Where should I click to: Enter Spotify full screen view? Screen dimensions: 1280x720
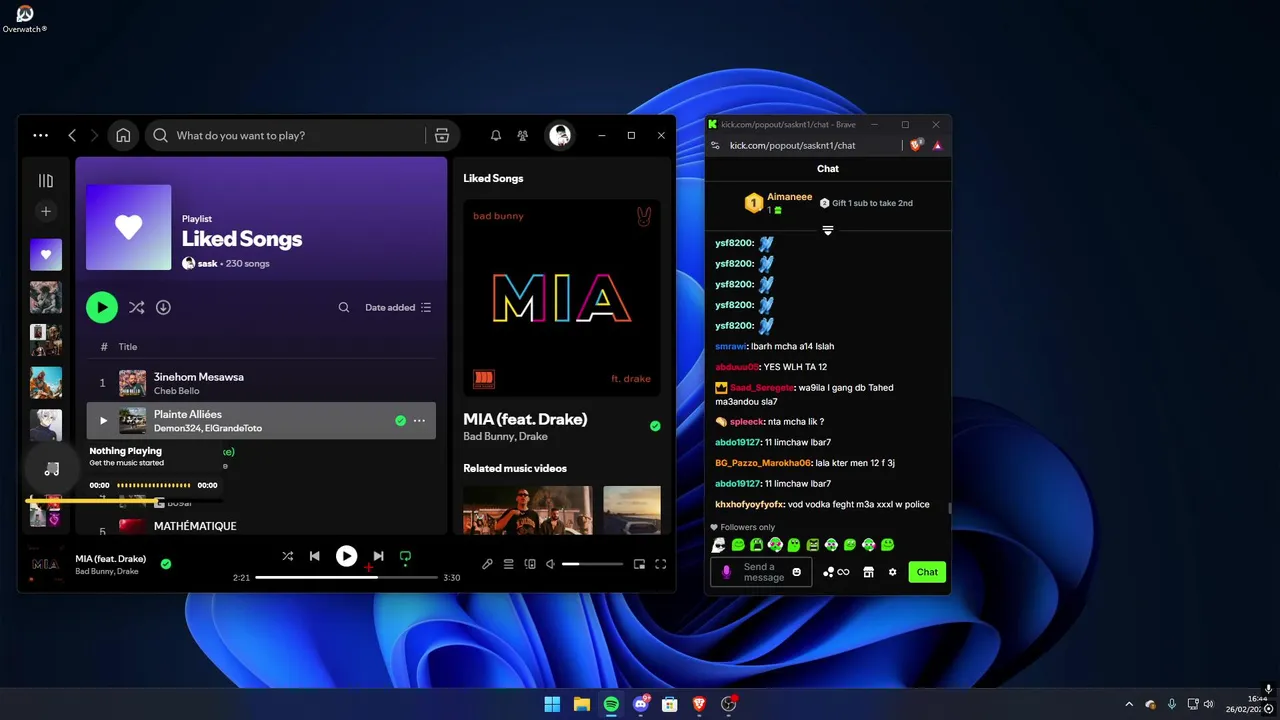(x=660, y=564)
